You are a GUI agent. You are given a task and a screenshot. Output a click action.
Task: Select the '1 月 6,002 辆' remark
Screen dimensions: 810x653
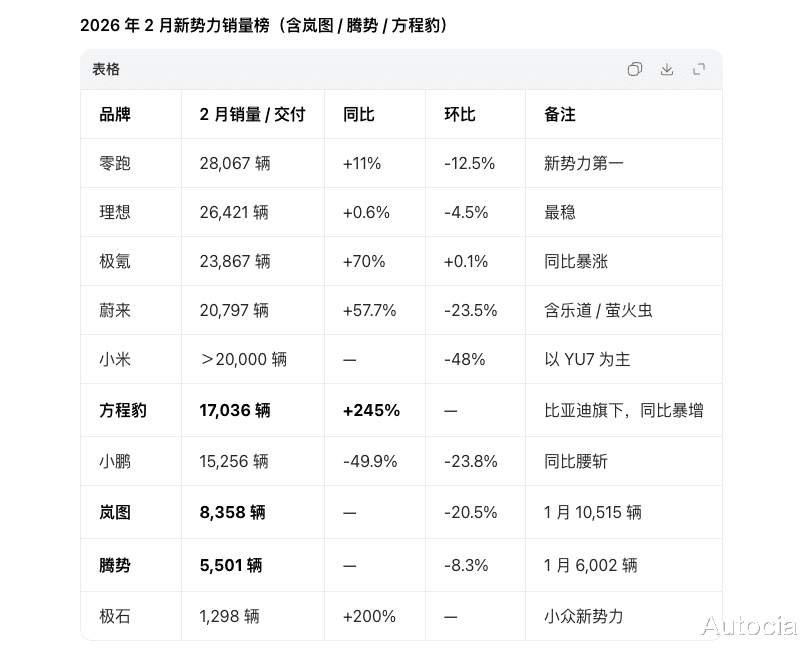point(590,565)
